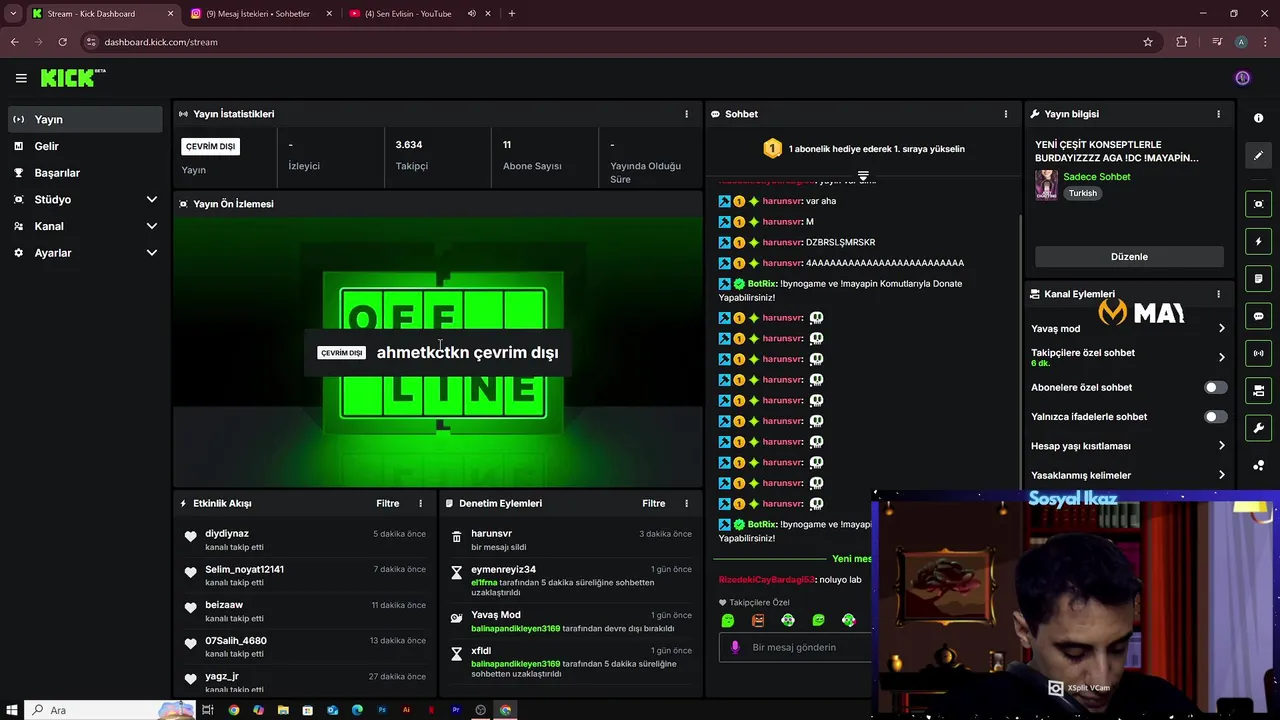Image resolution: width=1280 pixels, height=720 pixels.
Task: Click the pencil edit icon in right sidebar
Action: [x=1258, y=155]
